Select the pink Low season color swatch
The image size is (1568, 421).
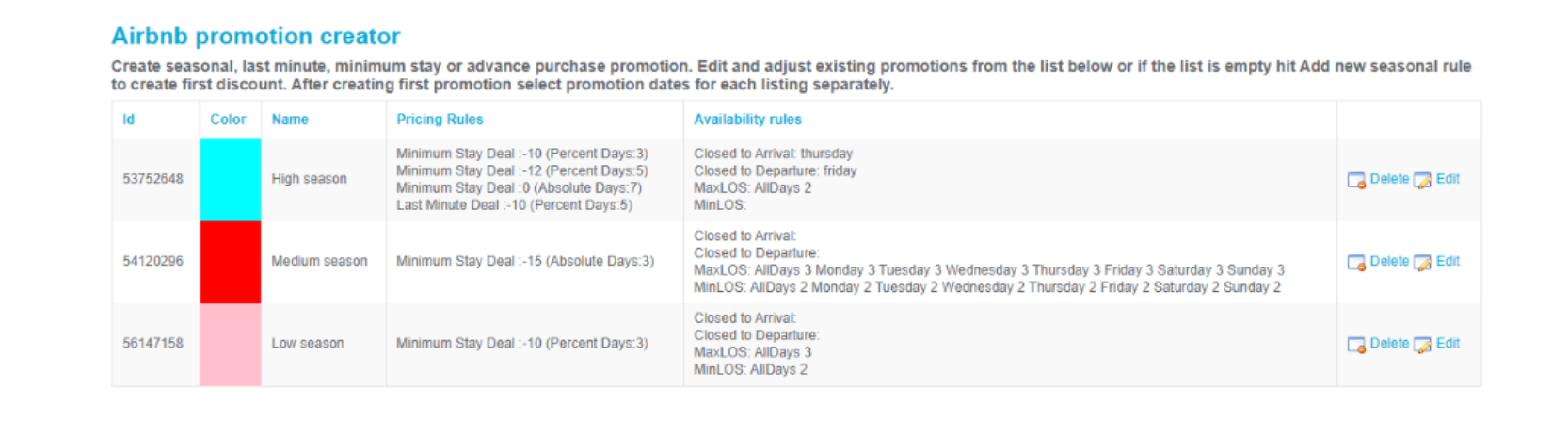coord(231,345)
